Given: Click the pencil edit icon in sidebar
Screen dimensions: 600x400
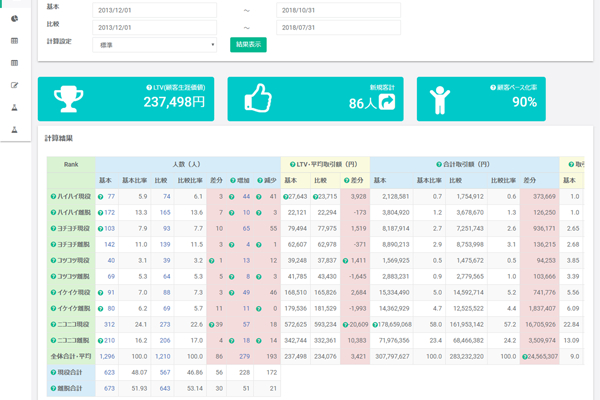Looking at the screenshot, I should [14, 85].
